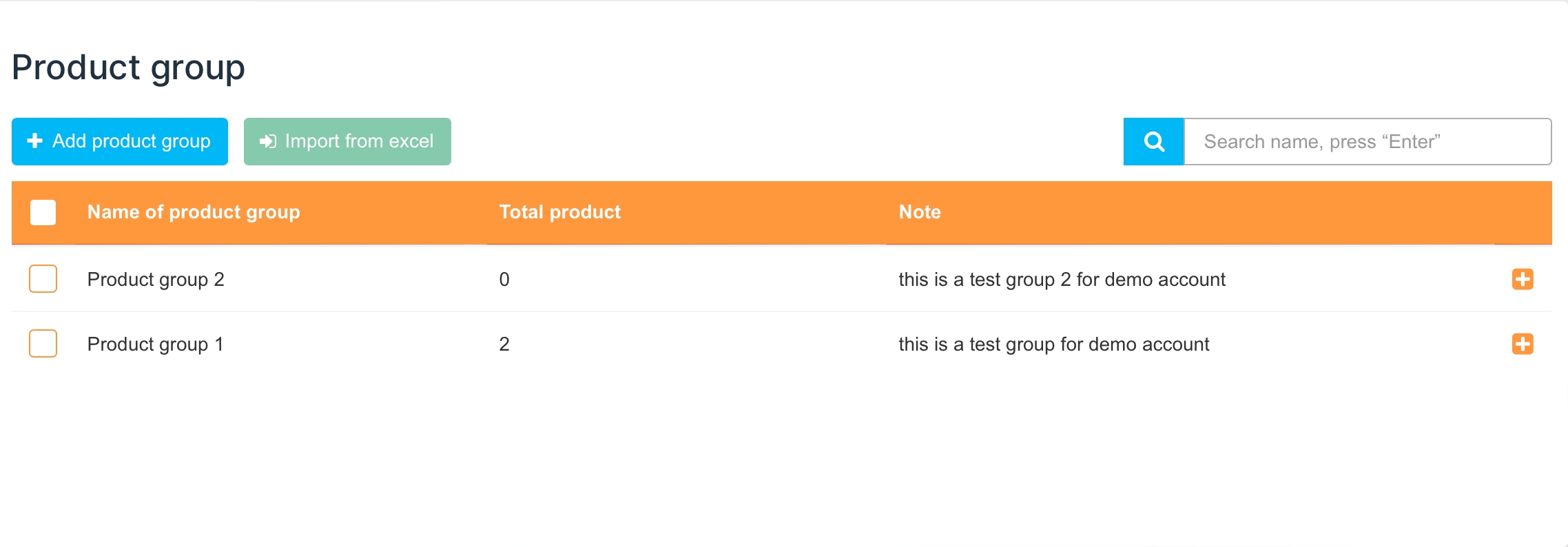Select the note text for Product group 2
The image size is (1568, 547).
pos(1062,280)
